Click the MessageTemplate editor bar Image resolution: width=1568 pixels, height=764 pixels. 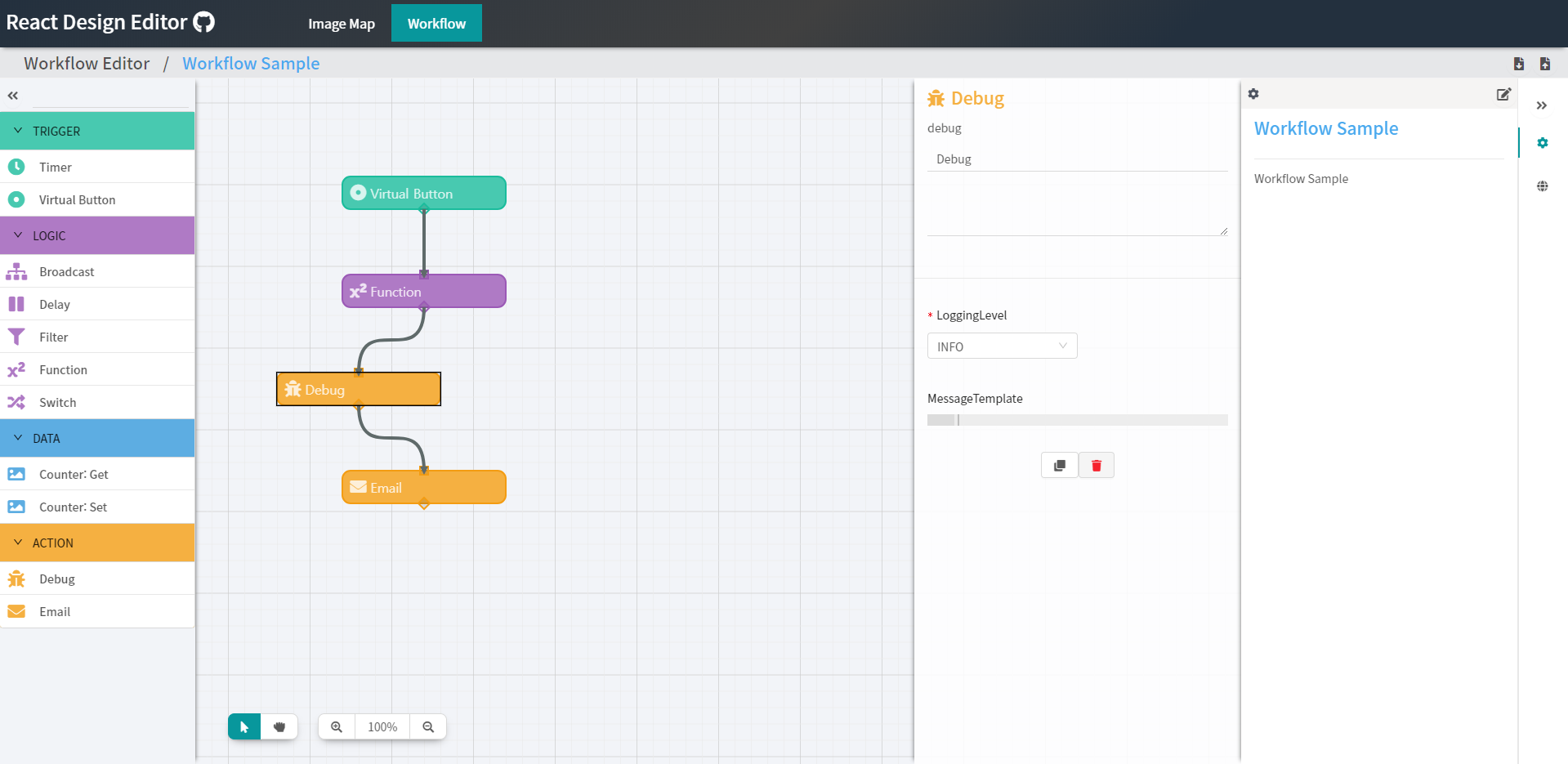pos(1077,420)
